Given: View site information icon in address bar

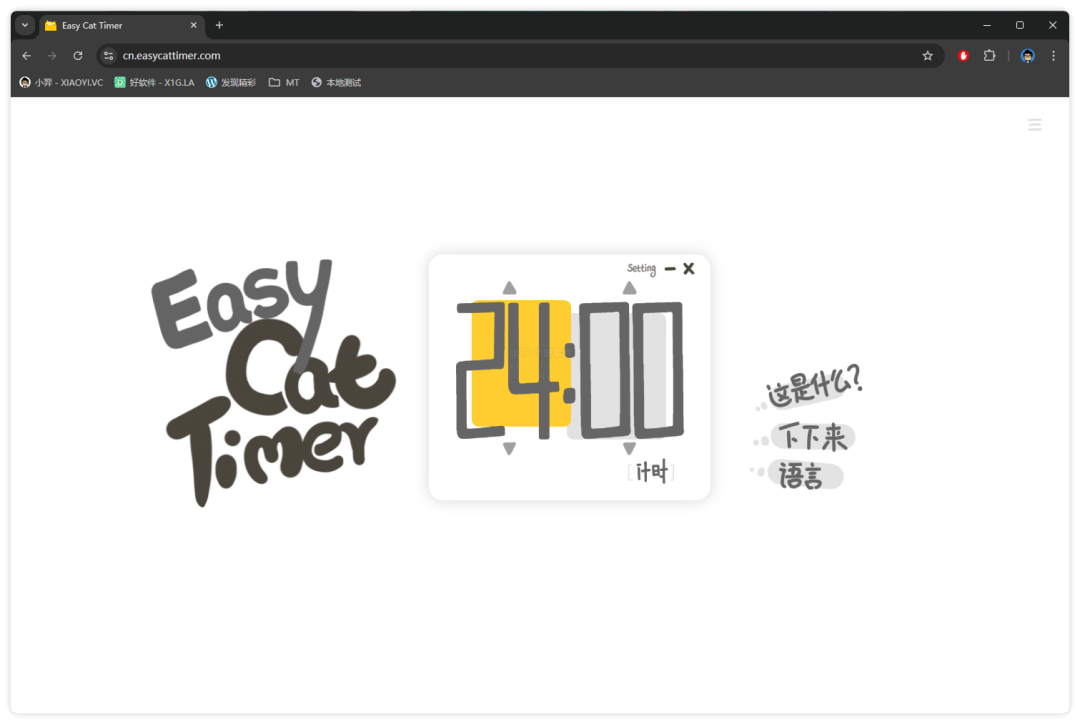Looking at the screenshot, I should coord(108,56).
